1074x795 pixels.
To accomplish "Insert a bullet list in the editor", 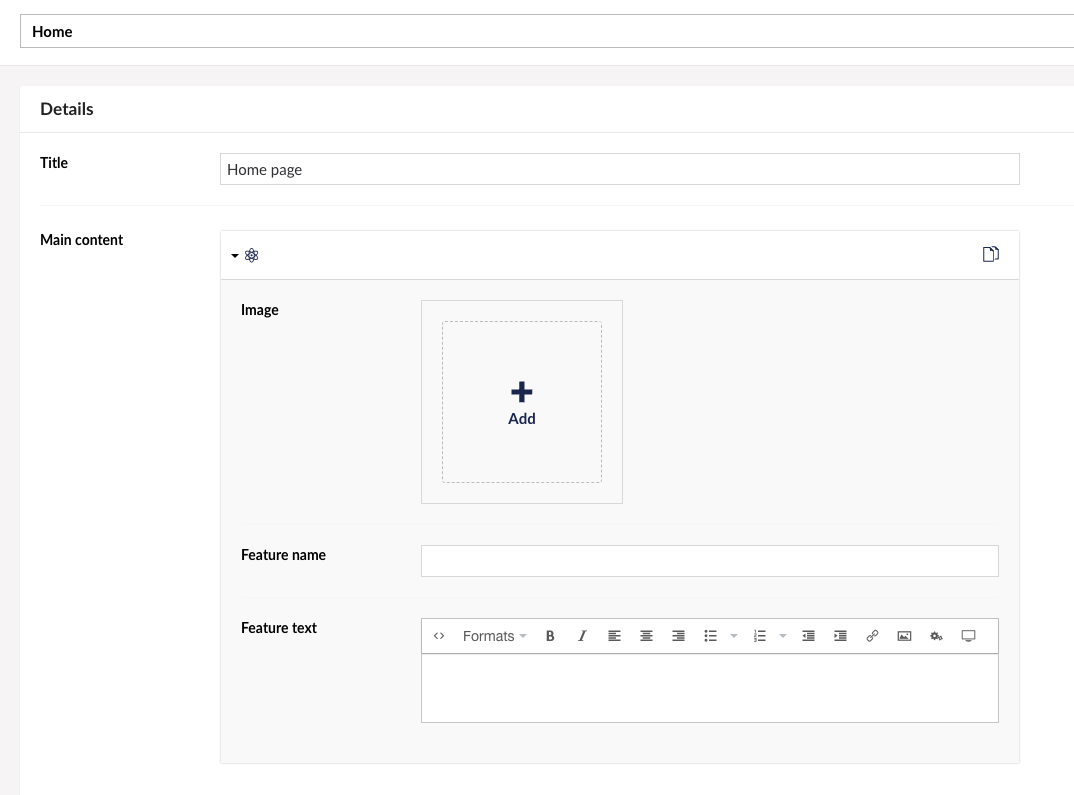I will tap(710, 636).
